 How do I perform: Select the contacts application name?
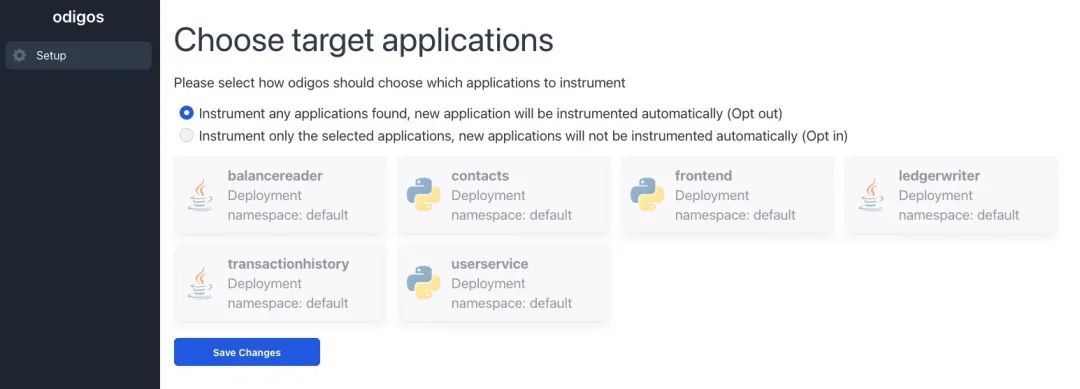(x=480, y=176)
